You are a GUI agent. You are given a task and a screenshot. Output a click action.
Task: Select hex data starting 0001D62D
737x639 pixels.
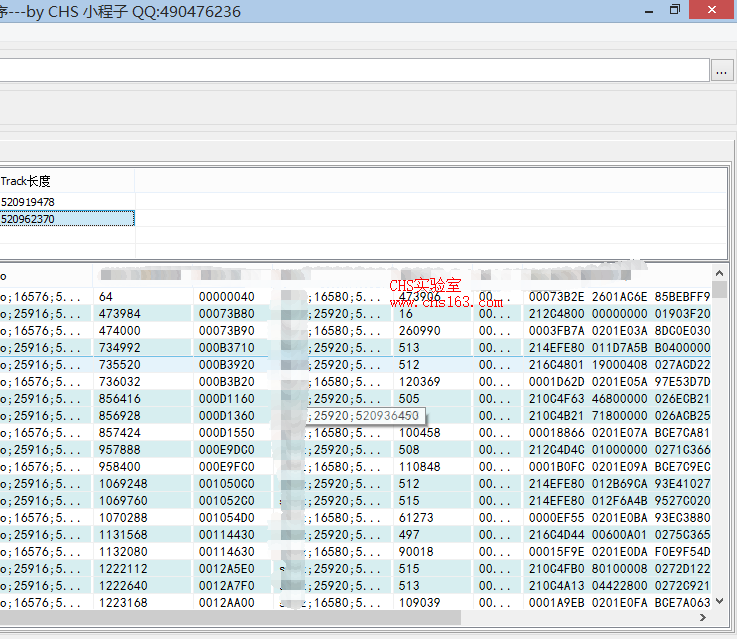pos(619,382)
